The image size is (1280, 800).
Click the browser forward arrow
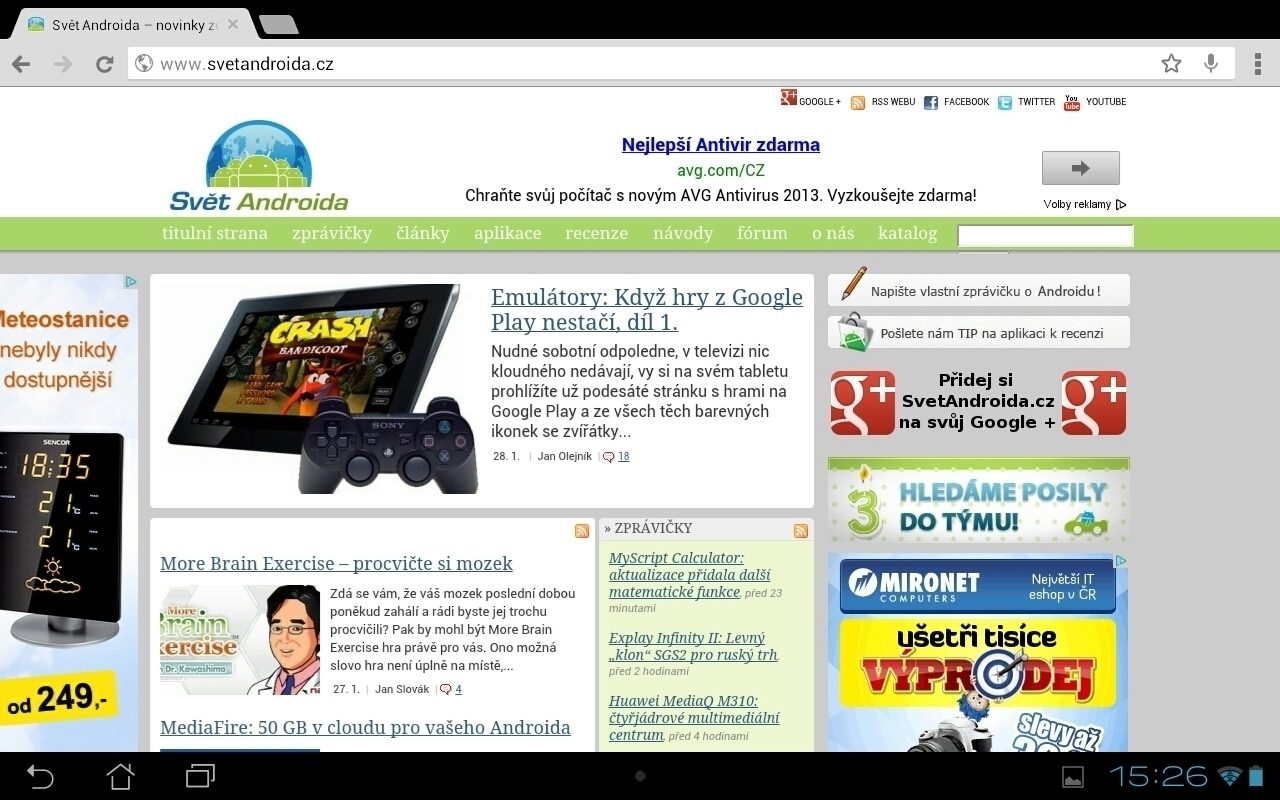click(x=63, y=64)
